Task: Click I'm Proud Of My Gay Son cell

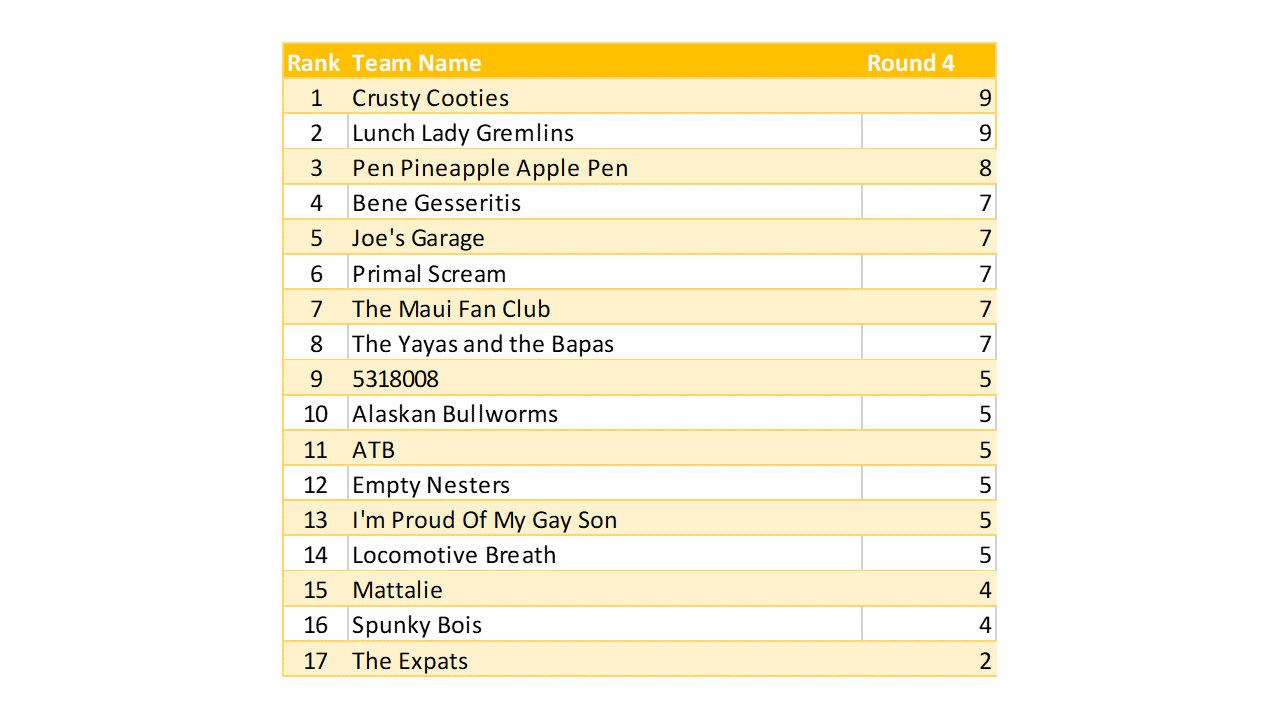Action: (485, 520)
